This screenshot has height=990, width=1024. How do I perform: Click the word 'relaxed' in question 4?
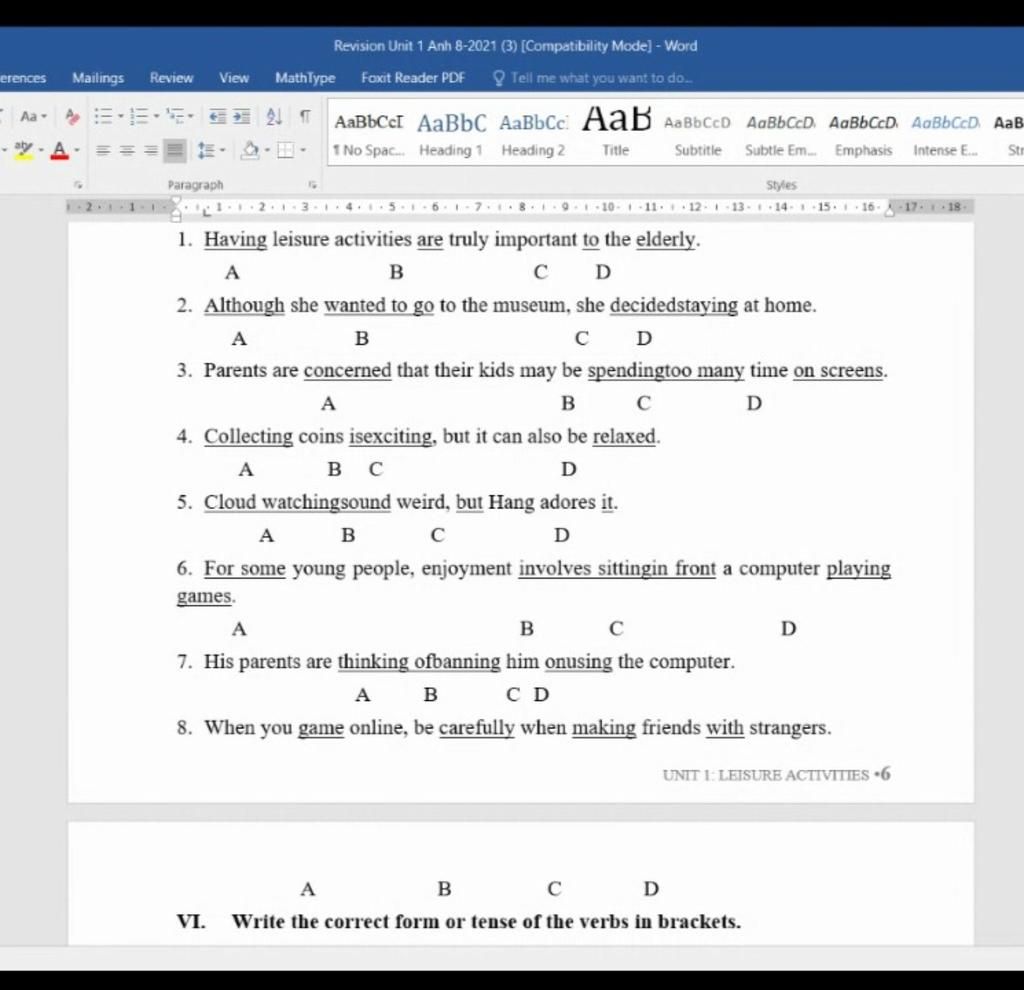(624, 436)
